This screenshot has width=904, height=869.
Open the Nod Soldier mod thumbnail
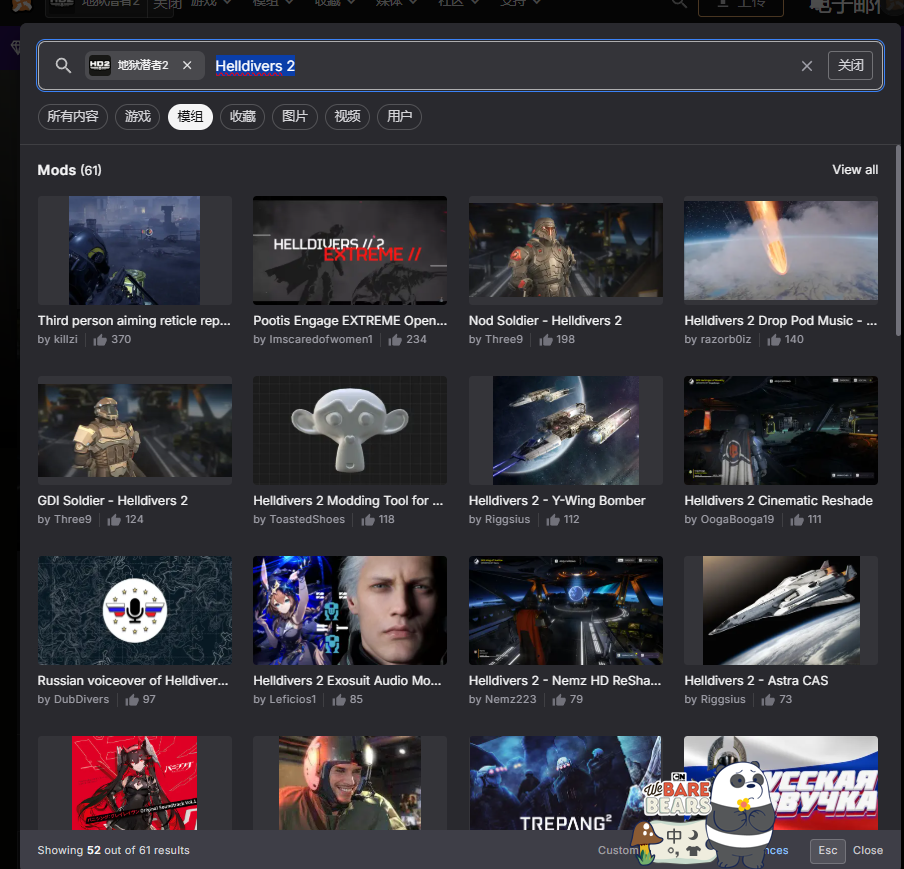click(x=566, y=250)
